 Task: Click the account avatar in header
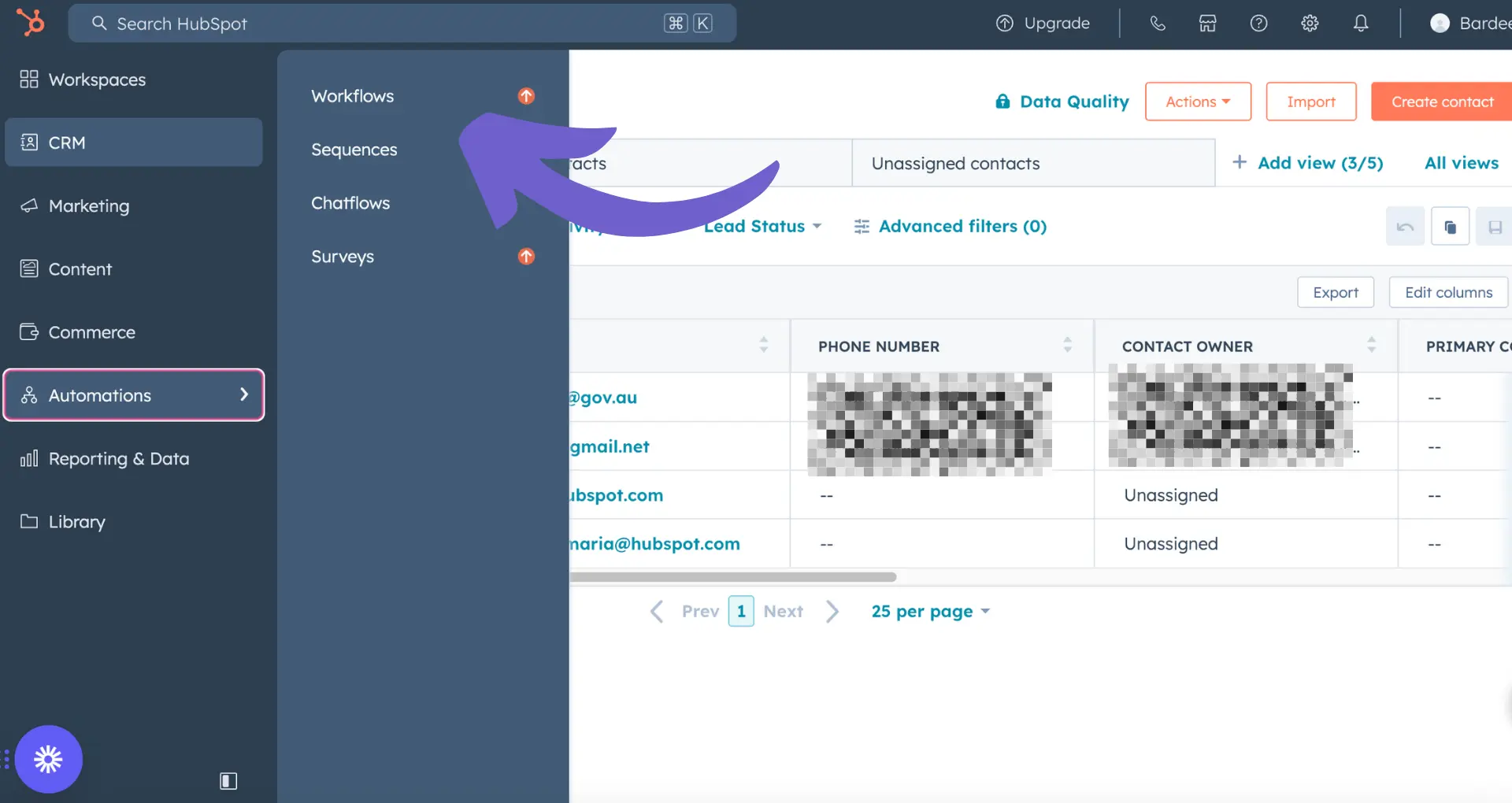coord(1440,24)
